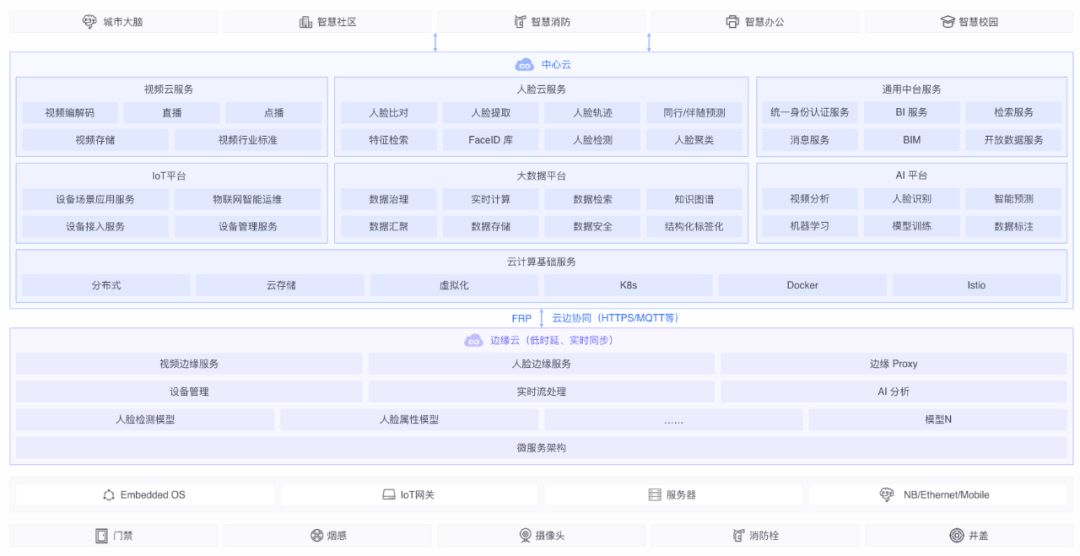Viewport: 1080px width, 556px height.
Task: Click the 烟感 smoke sensor icon
Action: [x=316, y=535]
